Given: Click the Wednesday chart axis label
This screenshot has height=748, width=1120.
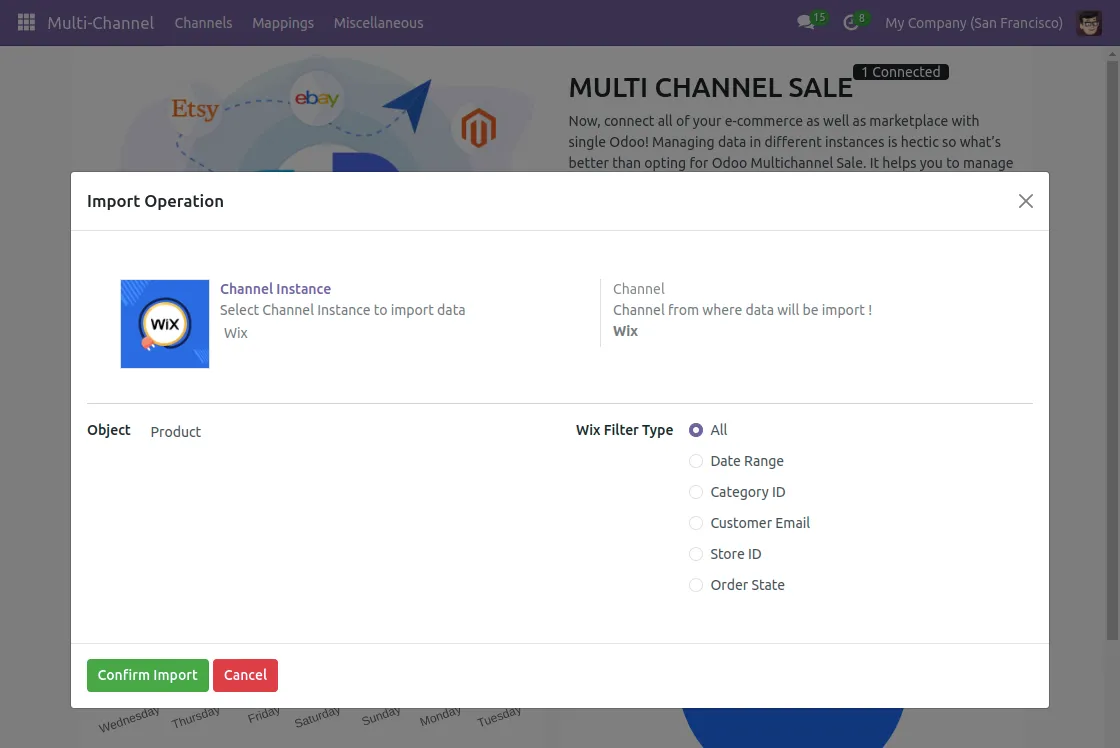Looking at the screenshot, I should [129, 719].
